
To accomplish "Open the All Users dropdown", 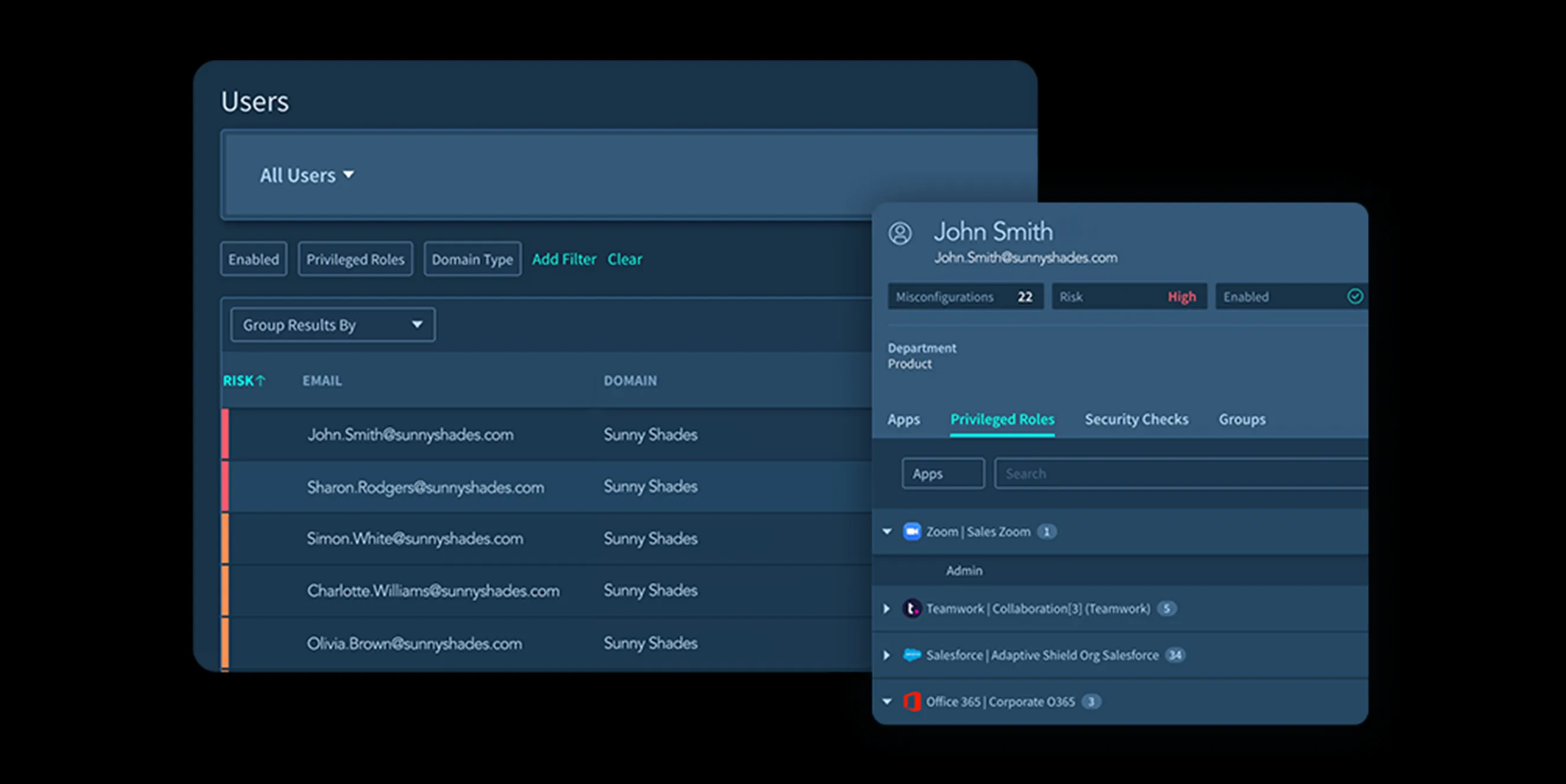I will pos(307,175).
